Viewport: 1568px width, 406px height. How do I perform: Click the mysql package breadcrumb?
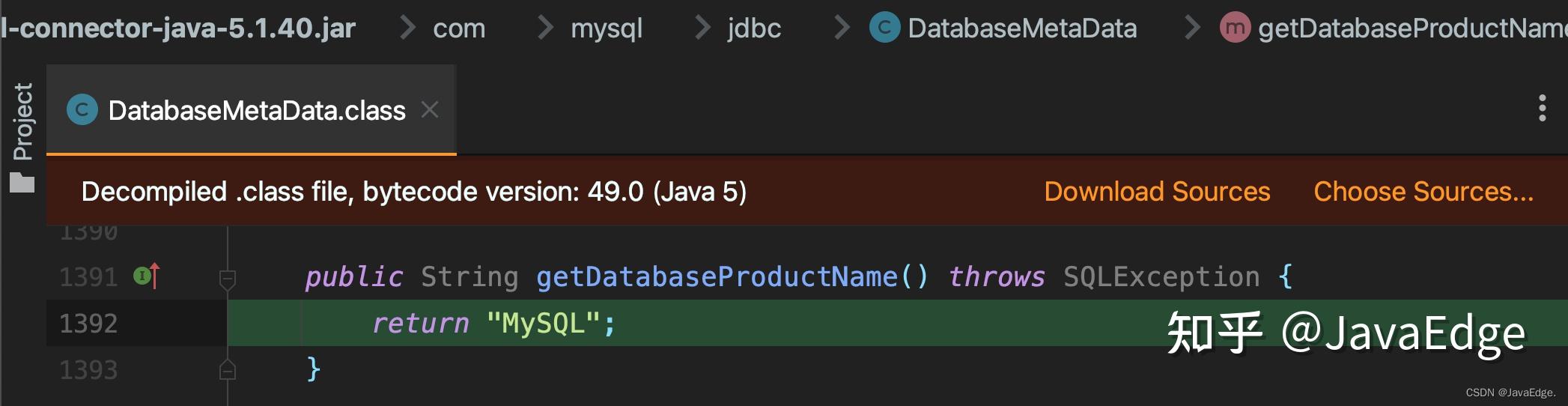pyautogui.click(x=607, y=28)
